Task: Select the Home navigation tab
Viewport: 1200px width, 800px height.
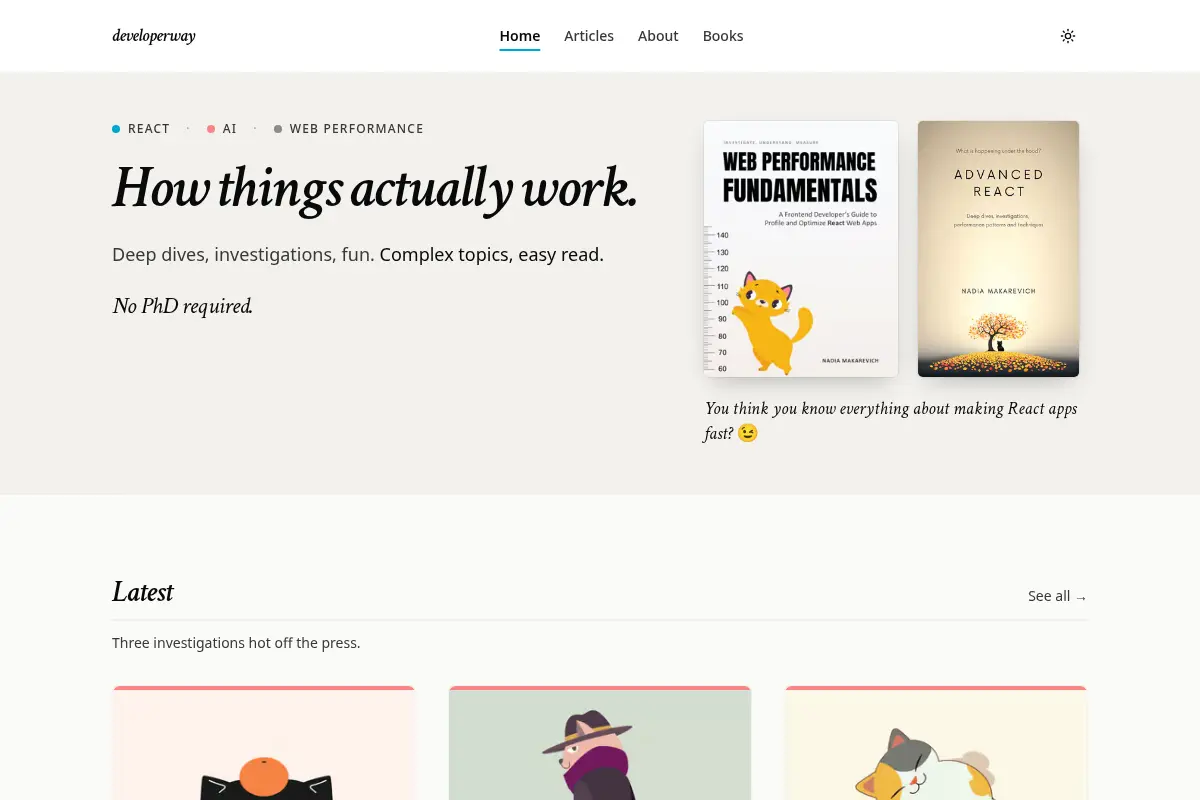Action: click(520, 36)
